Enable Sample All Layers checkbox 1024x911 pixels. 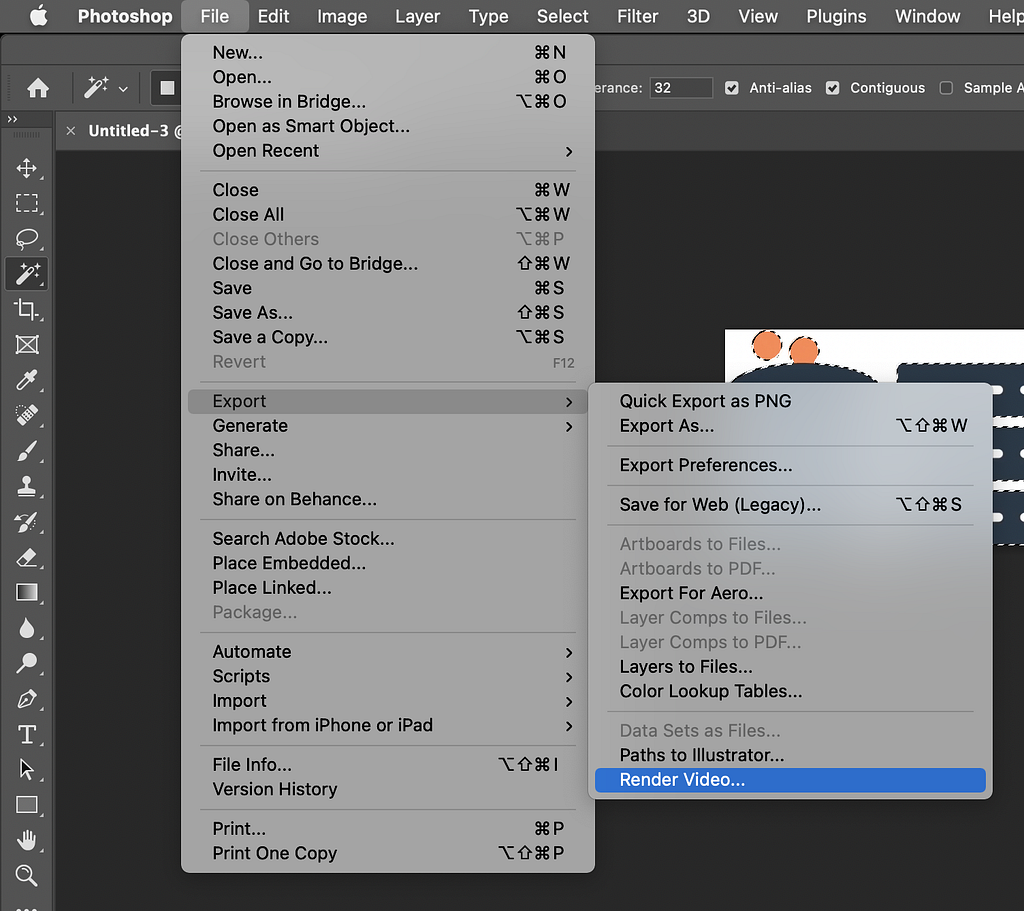click(x=946, y=88)
